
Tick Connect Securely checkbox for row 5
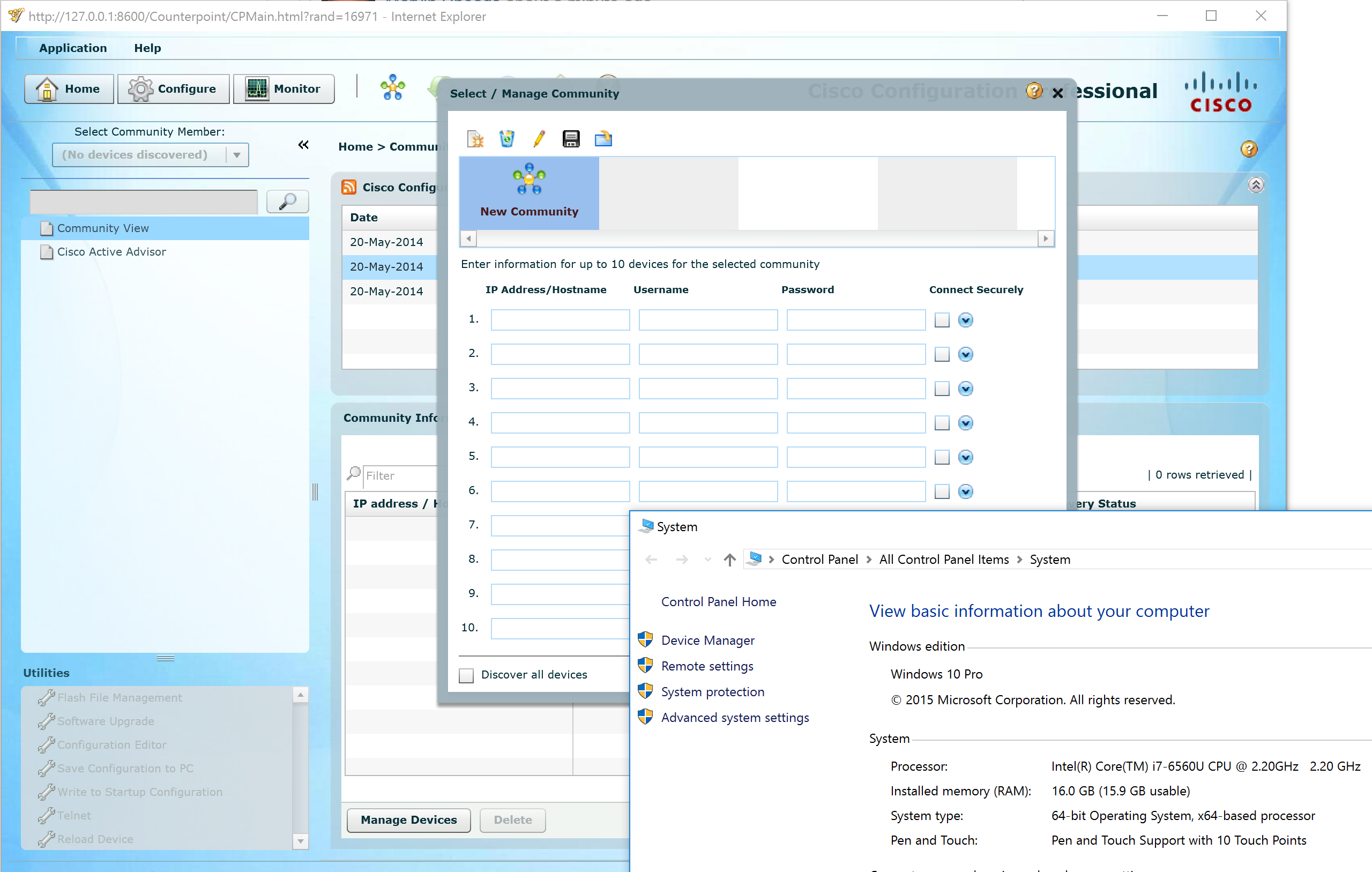tap(942, 457)
